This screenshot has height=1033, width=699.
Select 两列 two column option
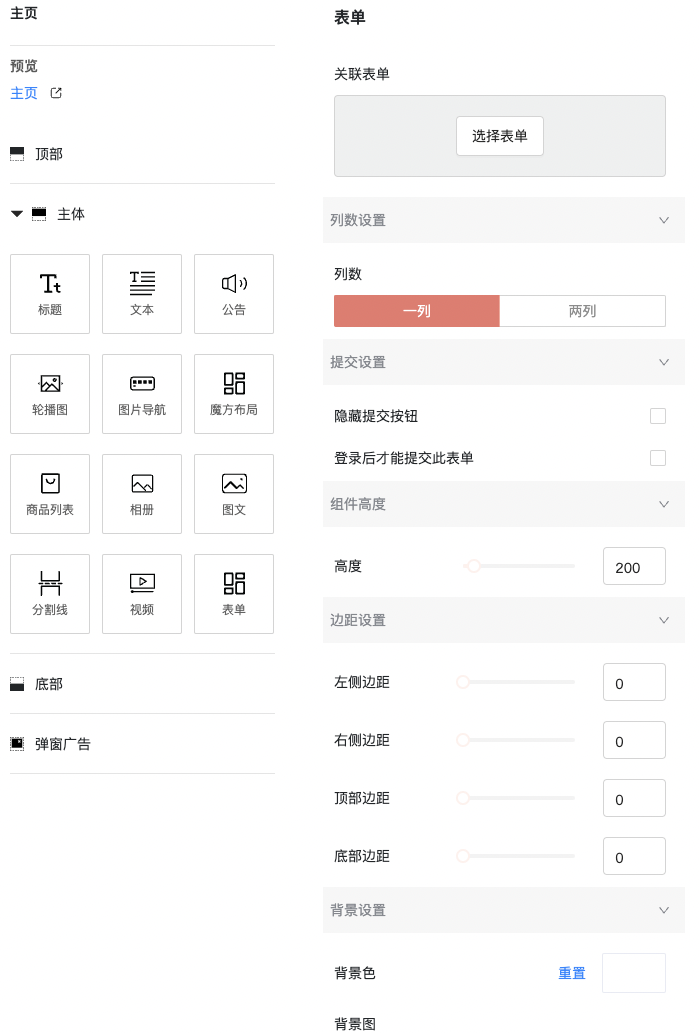point(582,311)
